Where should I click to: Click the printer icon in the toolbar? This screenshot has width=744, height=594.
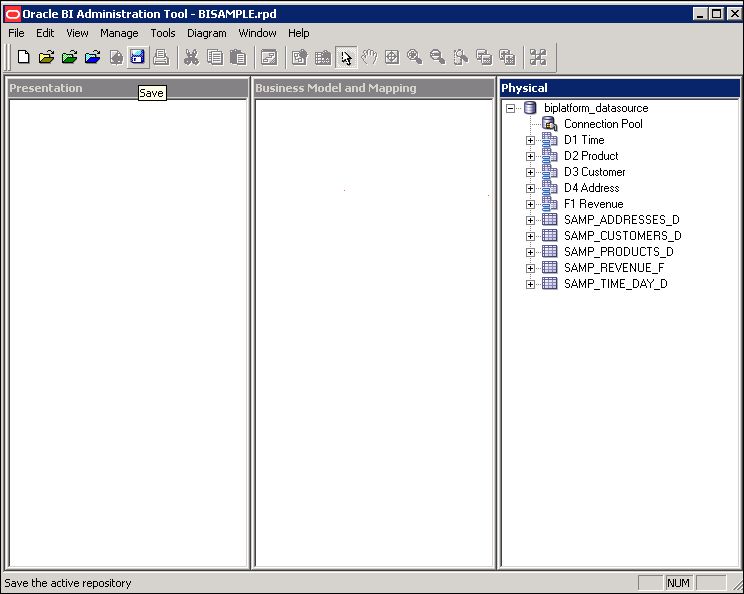(161, 57)
